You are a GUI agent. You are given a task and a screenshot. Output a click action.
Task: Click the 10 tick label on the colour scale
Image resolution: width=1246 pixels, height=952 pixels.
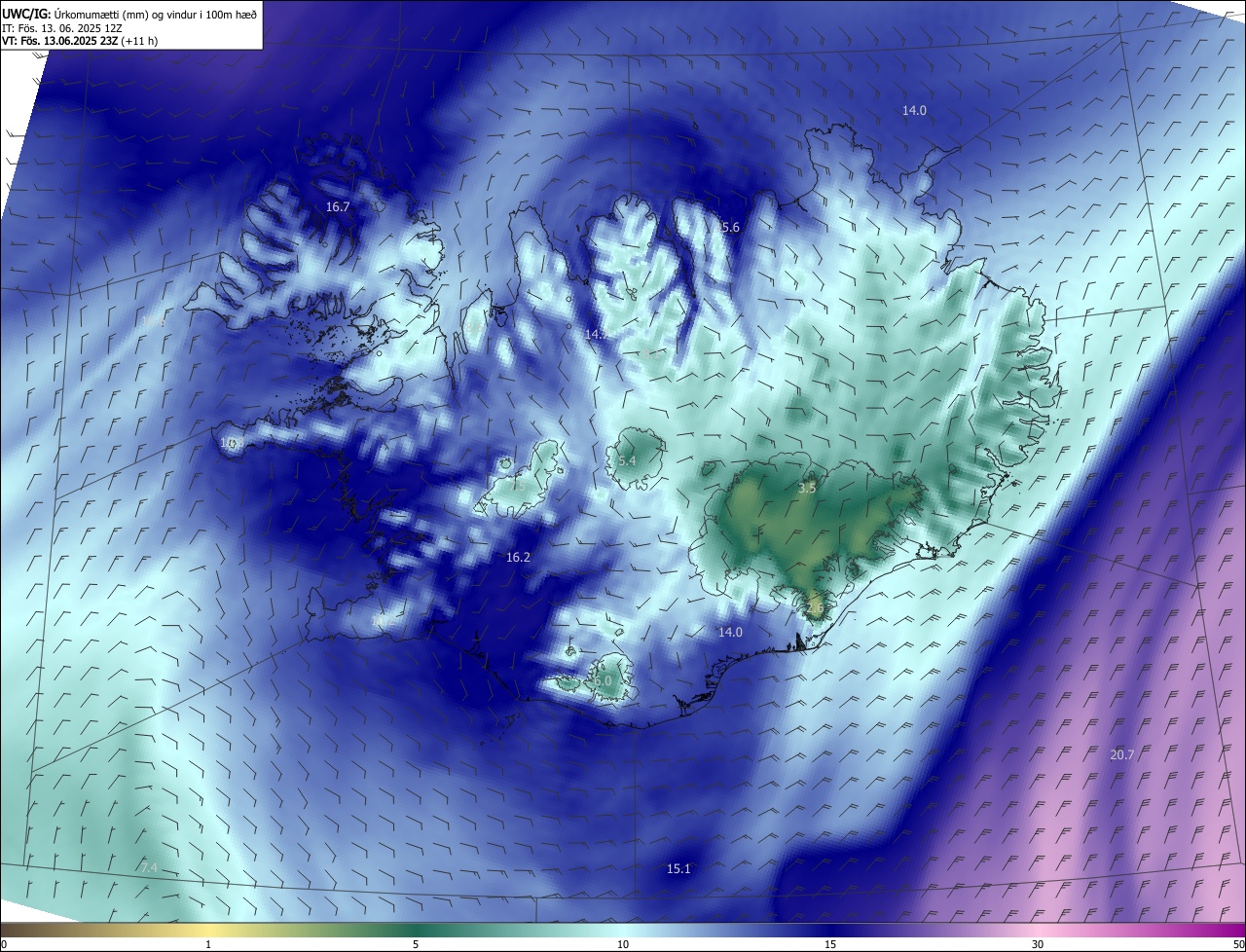tap(623, 945)
